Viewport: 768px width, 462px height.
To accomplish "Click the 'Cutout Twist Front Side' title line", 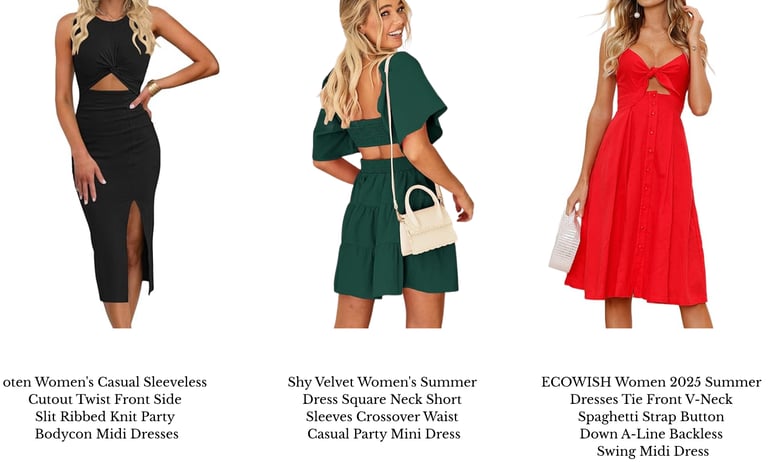I will (105, 399).
